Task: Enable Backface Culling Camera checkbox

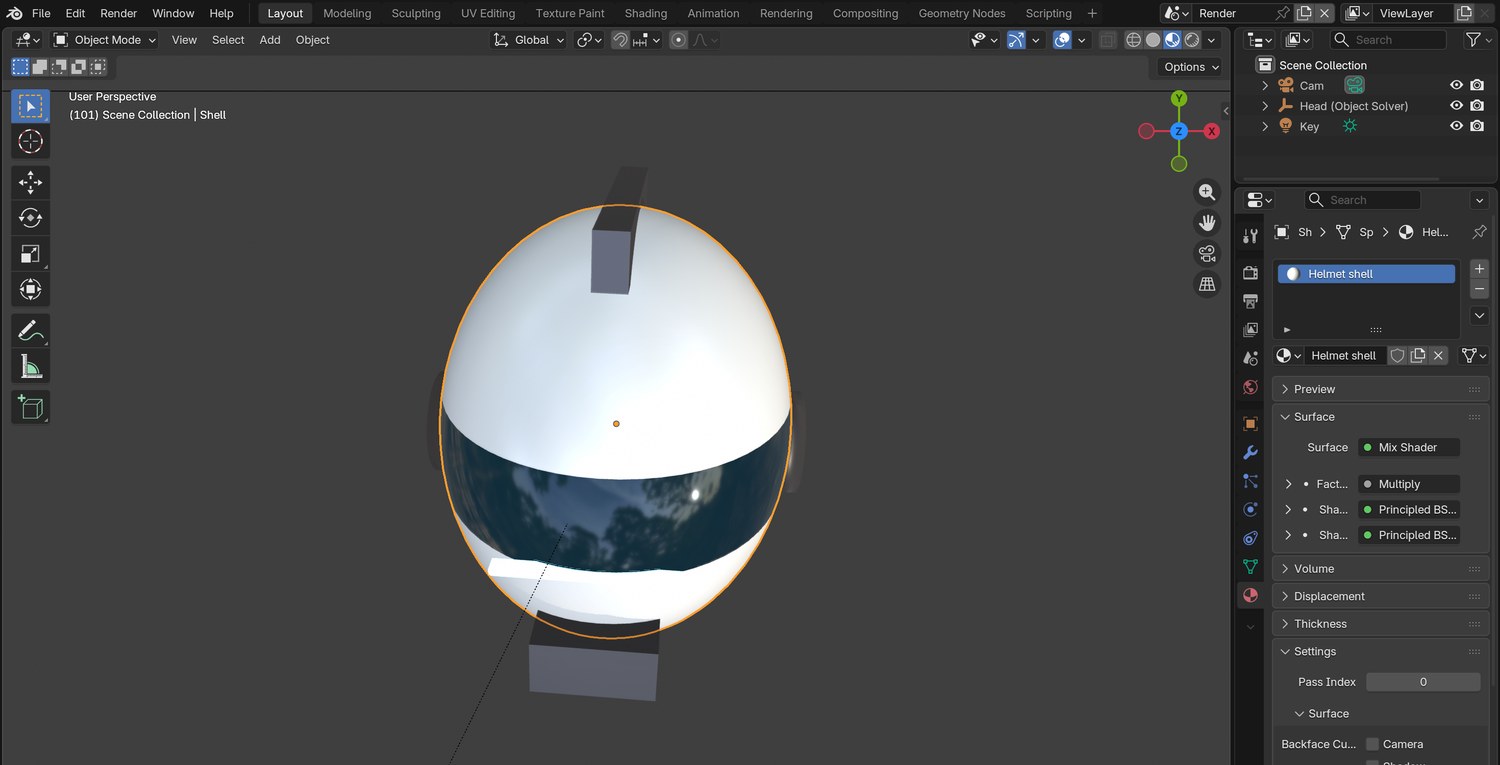Action: pyautogui.click(x=1373, y=744)
